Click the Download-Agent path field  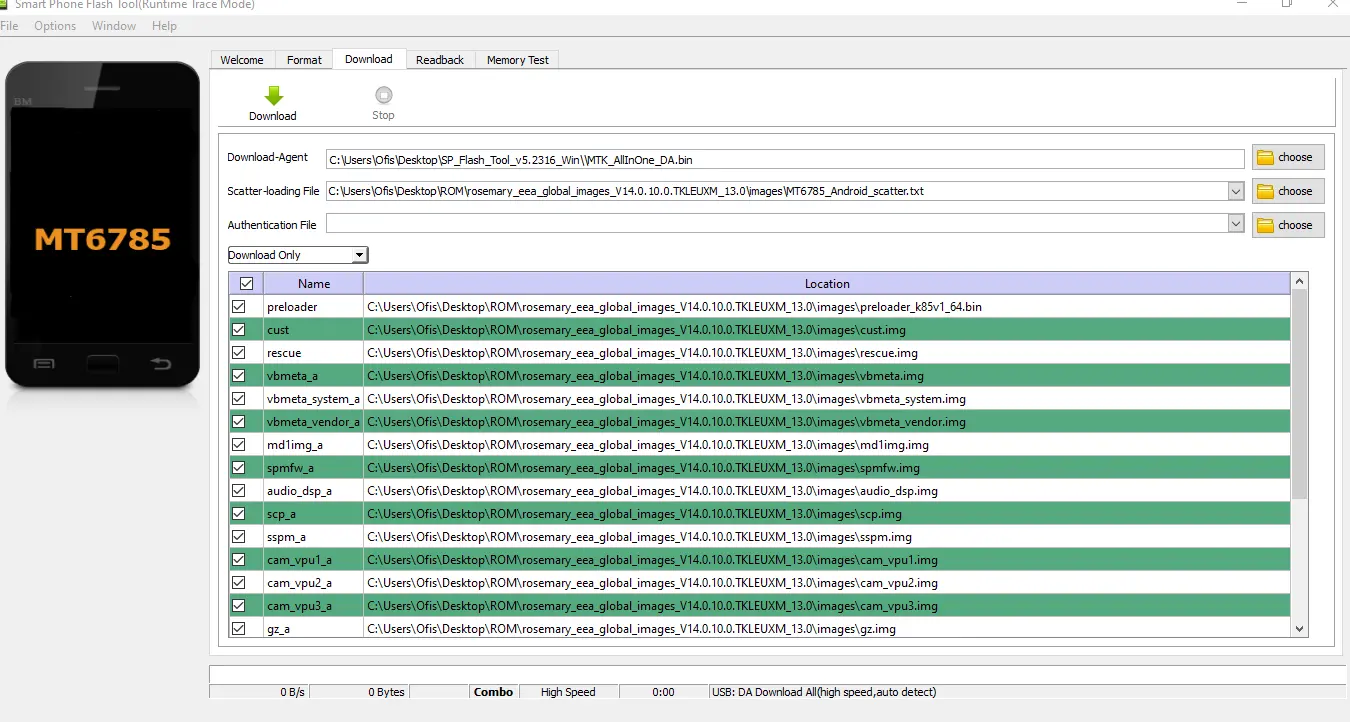[785, 159]
